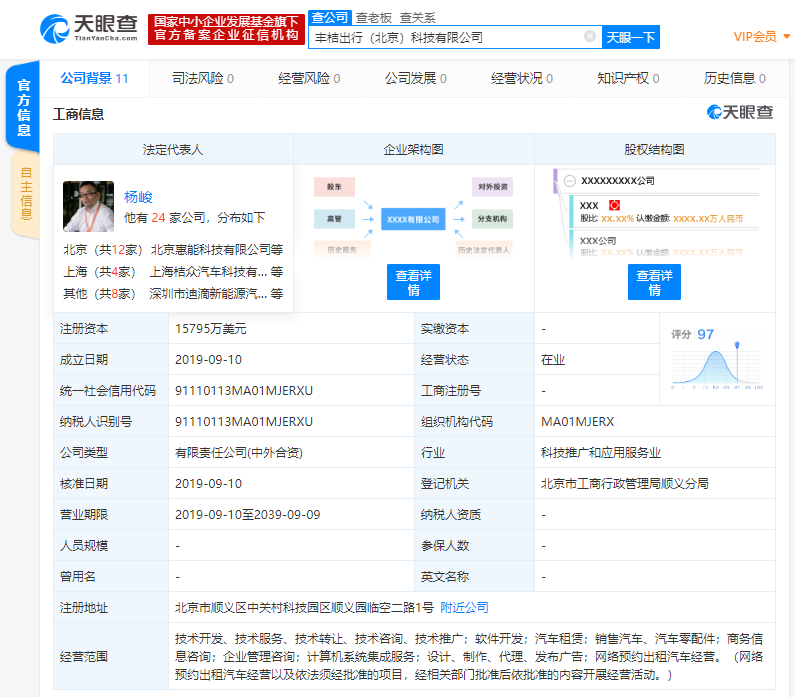Viewport: 795px width, 697px height.
Task: Click red 国家中小企业发展基金 banner
Action: pyautogui.click(x=226, y=29)
